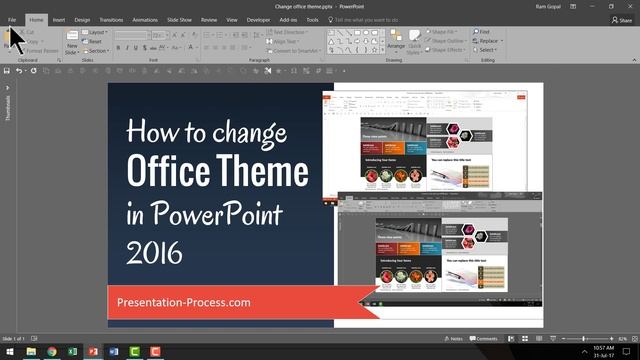
Task: Switch to the Review tab
Action: [209, 20]
